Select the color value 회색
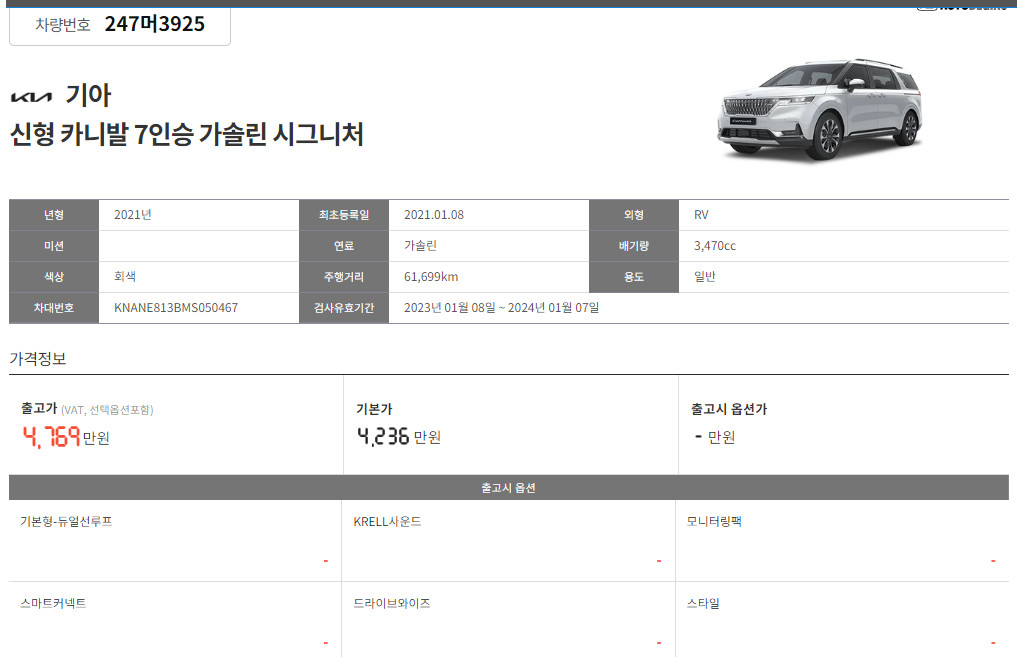 pos(125,276)
